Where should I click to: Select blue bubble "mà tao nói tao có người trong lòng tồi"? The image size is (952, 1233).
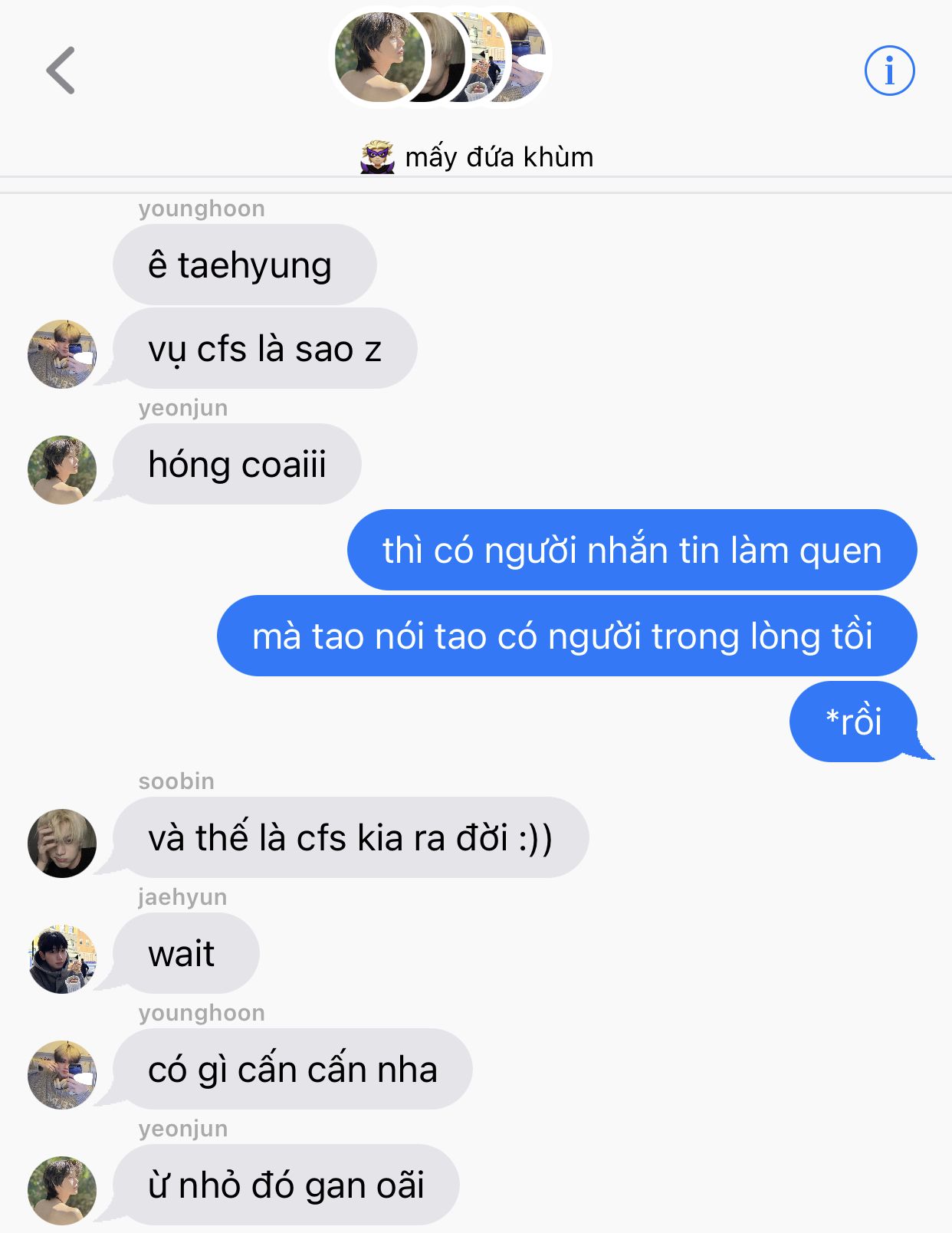point(567,636)
